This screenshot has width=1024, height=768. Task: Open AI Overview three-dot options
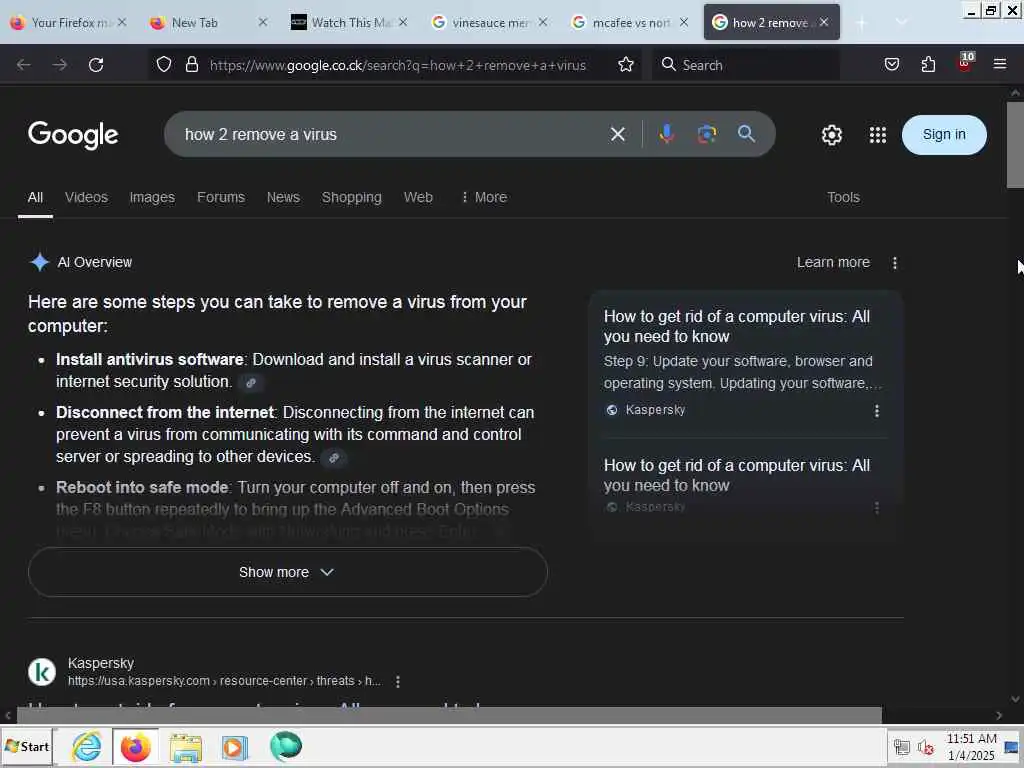[x=895, y=263]
